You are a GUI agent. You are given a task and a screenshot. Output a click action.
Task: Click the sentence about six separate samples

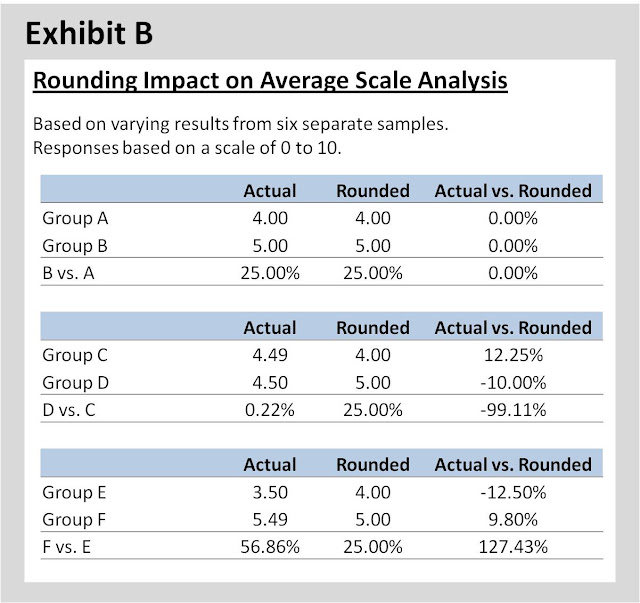click(240, 124)
